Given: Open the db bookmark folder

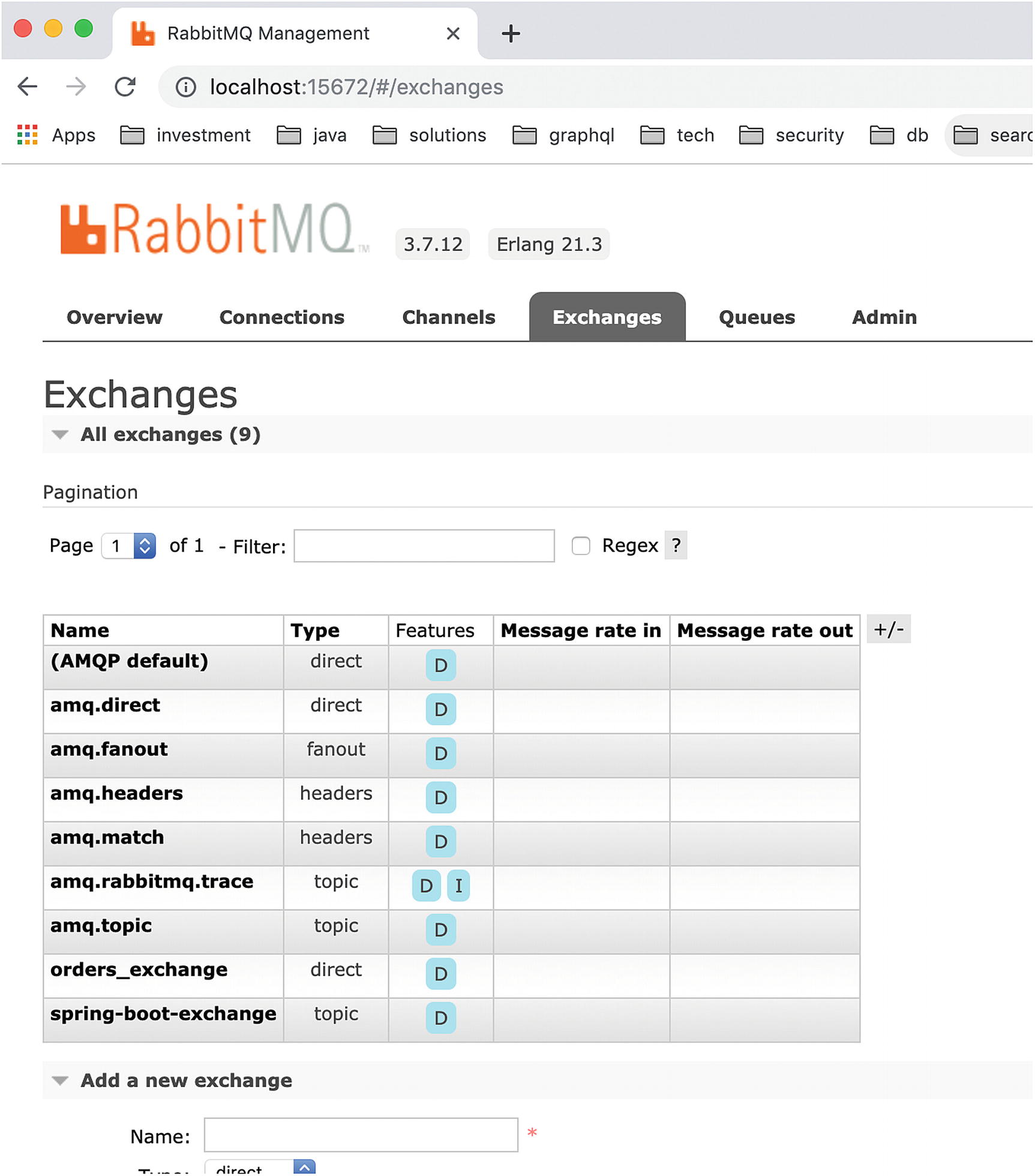Looking at the screenshot, I should [x=899, y=135].
